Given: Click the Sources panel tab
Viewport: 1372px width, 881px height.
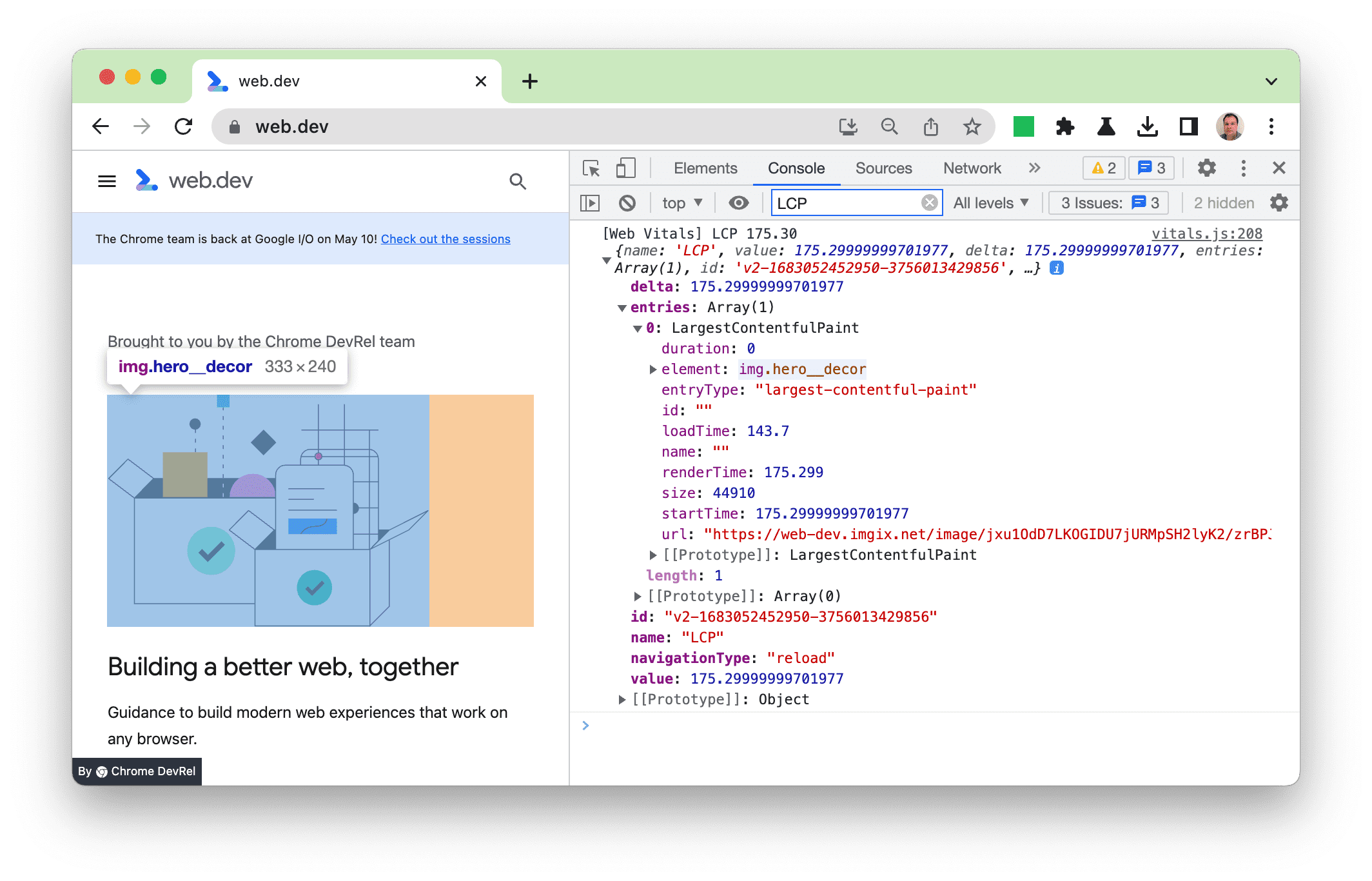Looking at the screenshot, I should pyautogui.click(x=883, y=168).
